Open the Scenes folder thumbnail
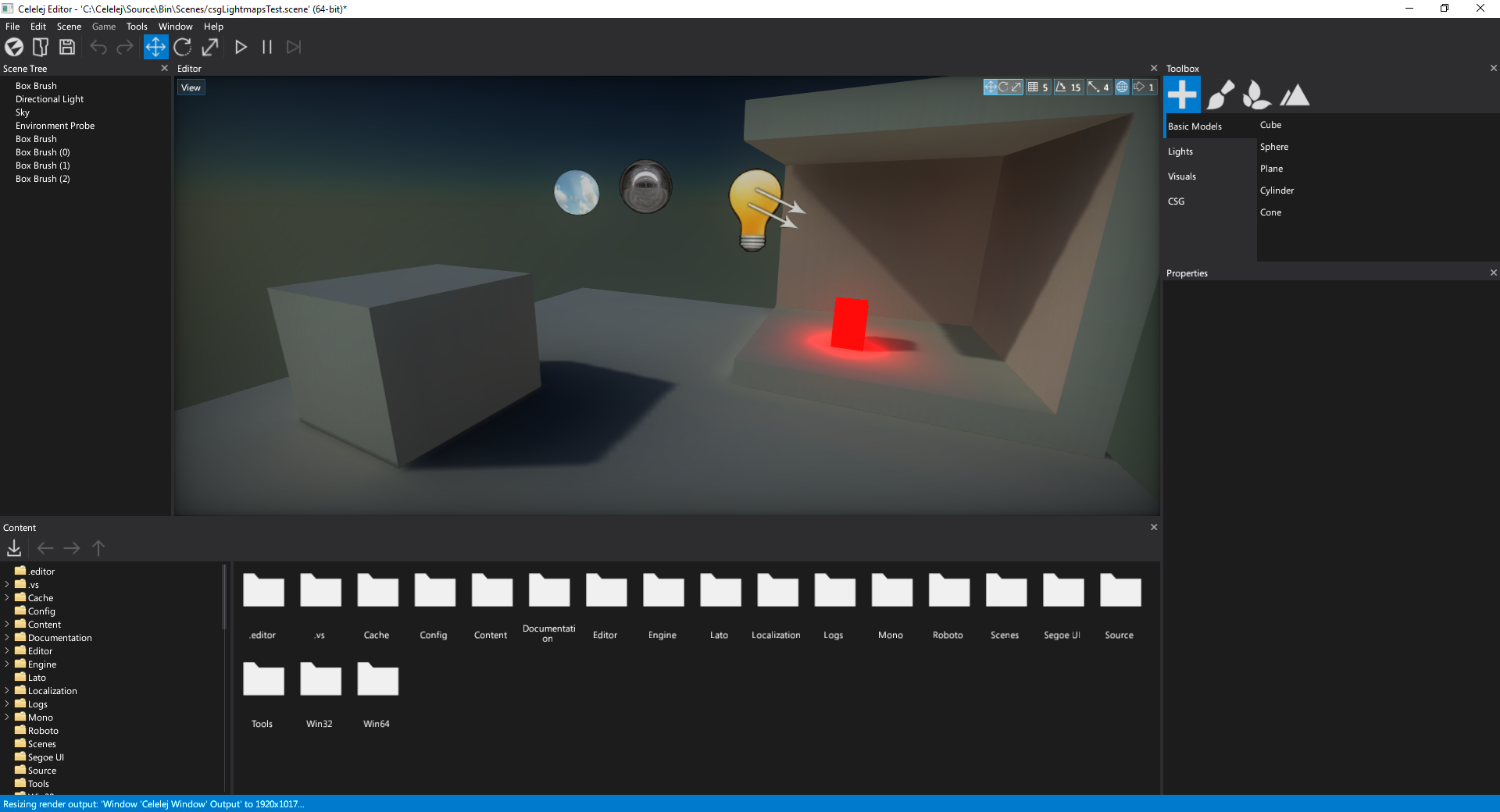This screenshot has width=1500, height=812. (x=1005, y=607)
